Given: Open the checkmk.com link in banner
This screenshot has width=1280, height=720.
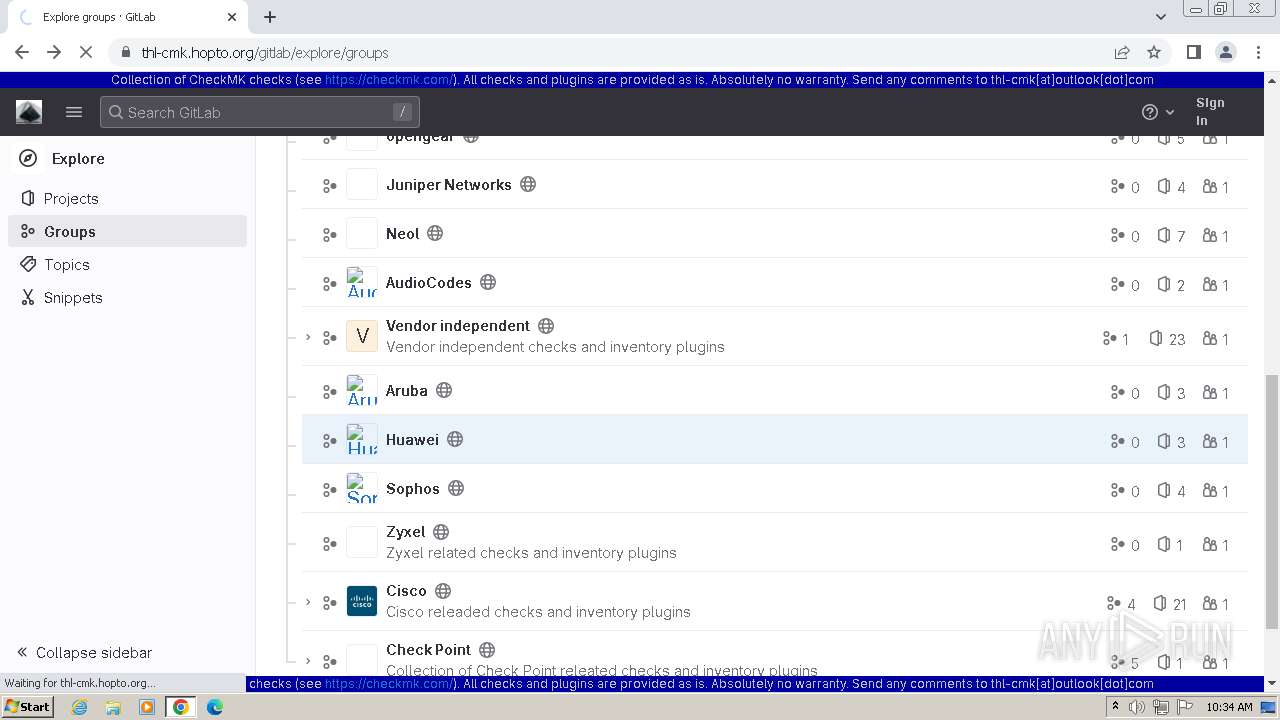Looking at the screenshot, I should click(389, 80).
